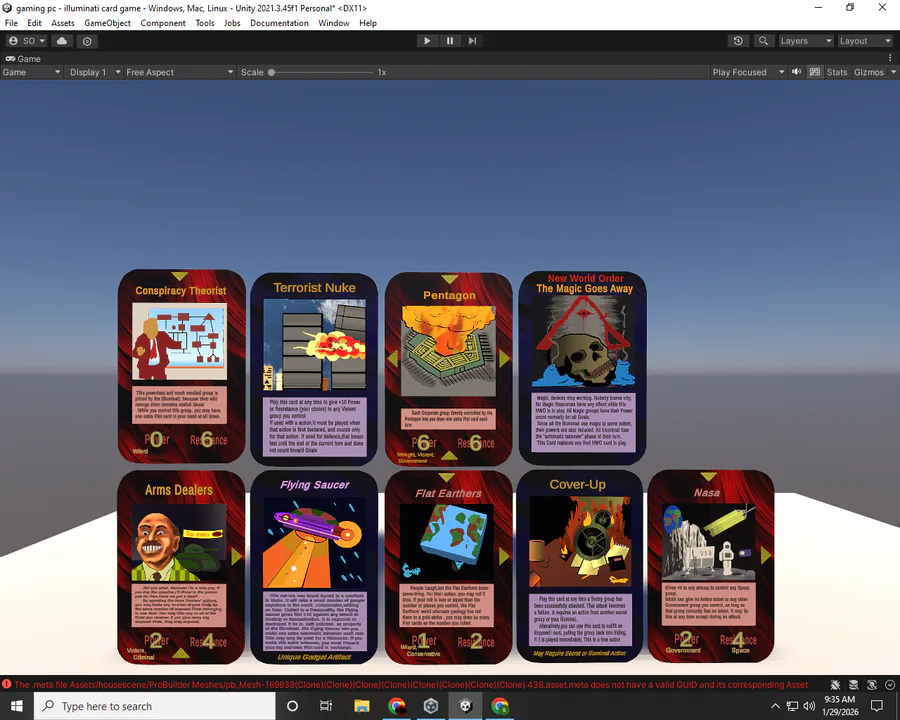Open the Play Focused dropdown

point(748,72)
